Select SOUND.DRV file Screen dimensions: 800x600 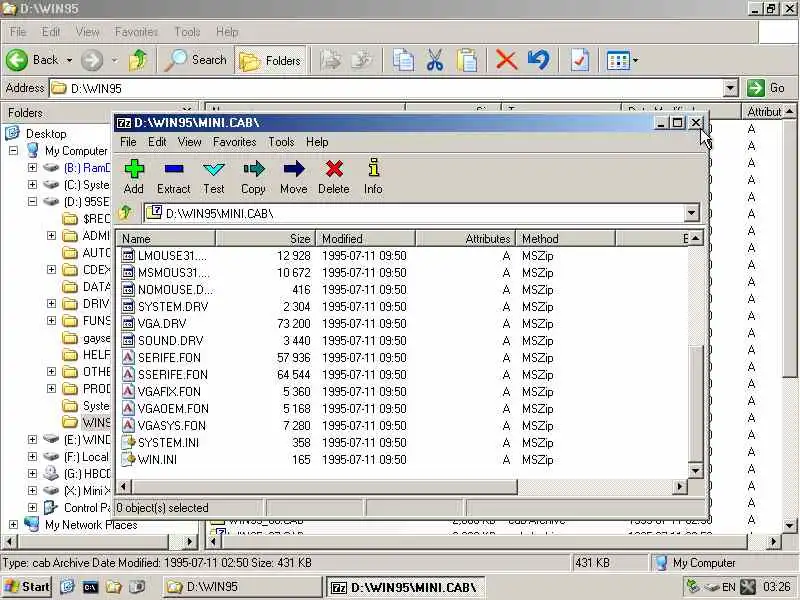click(x=163, y=340)
